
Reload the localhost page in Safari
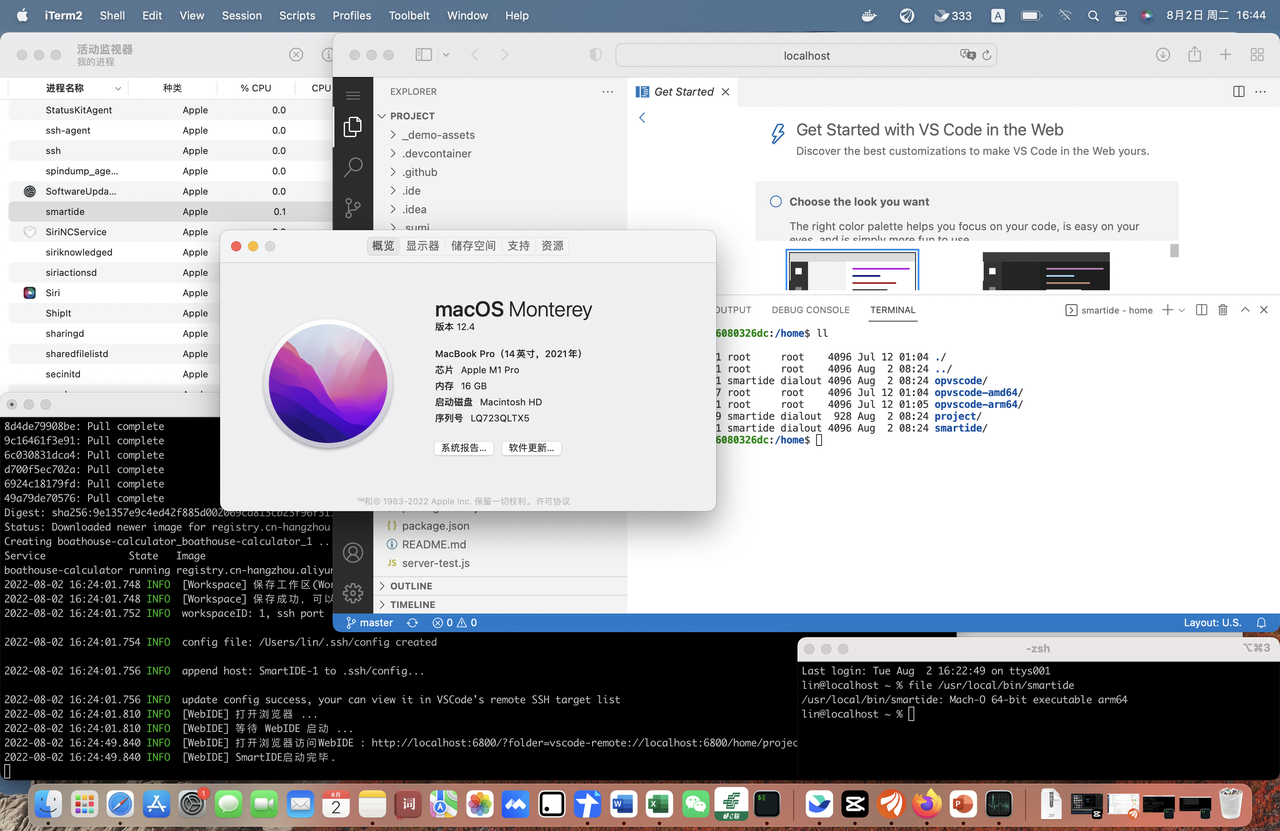point(986,55)
